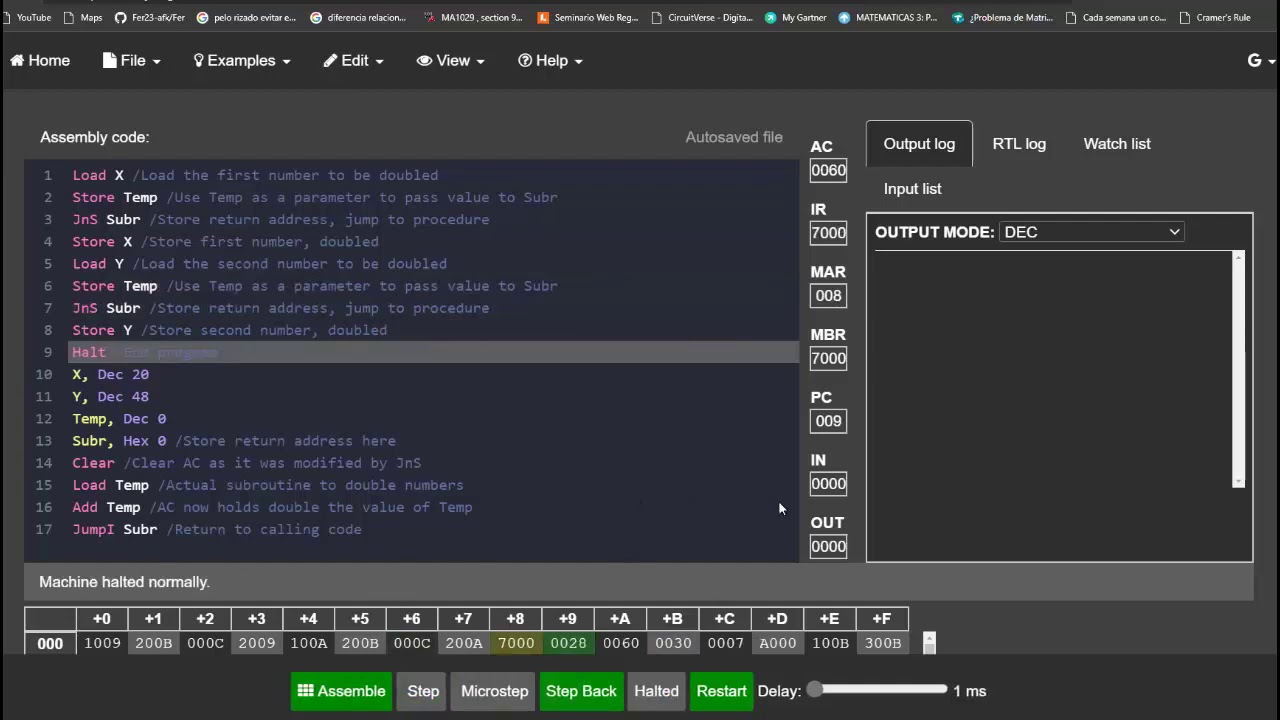Image resolution: width=1280 pixels, height=720 pixels.
Task: Change the OUTPUT MODE select from DEC
Action: click(1091, 232)
